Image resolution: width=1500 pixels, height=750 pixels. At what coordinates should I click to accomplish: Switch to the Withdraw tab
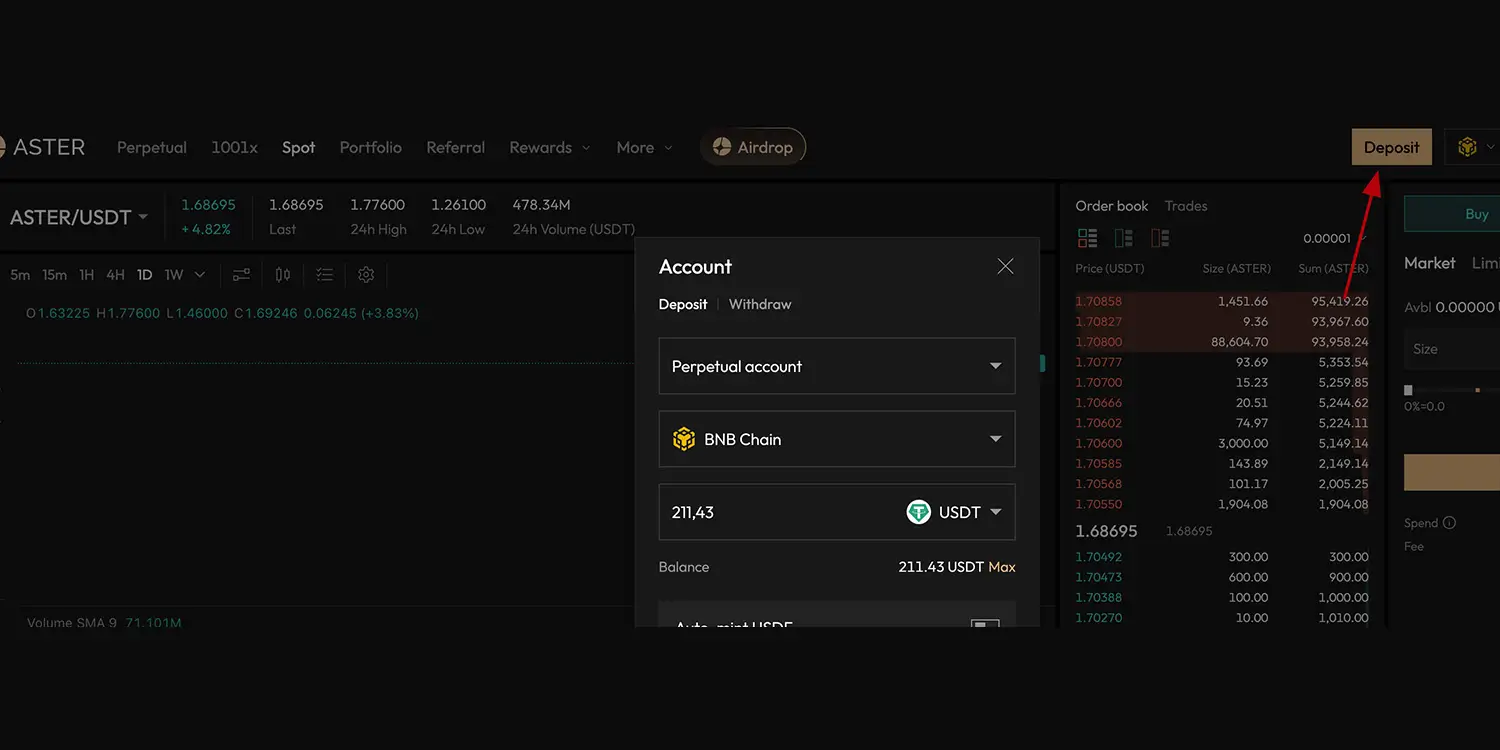(760, 304)
